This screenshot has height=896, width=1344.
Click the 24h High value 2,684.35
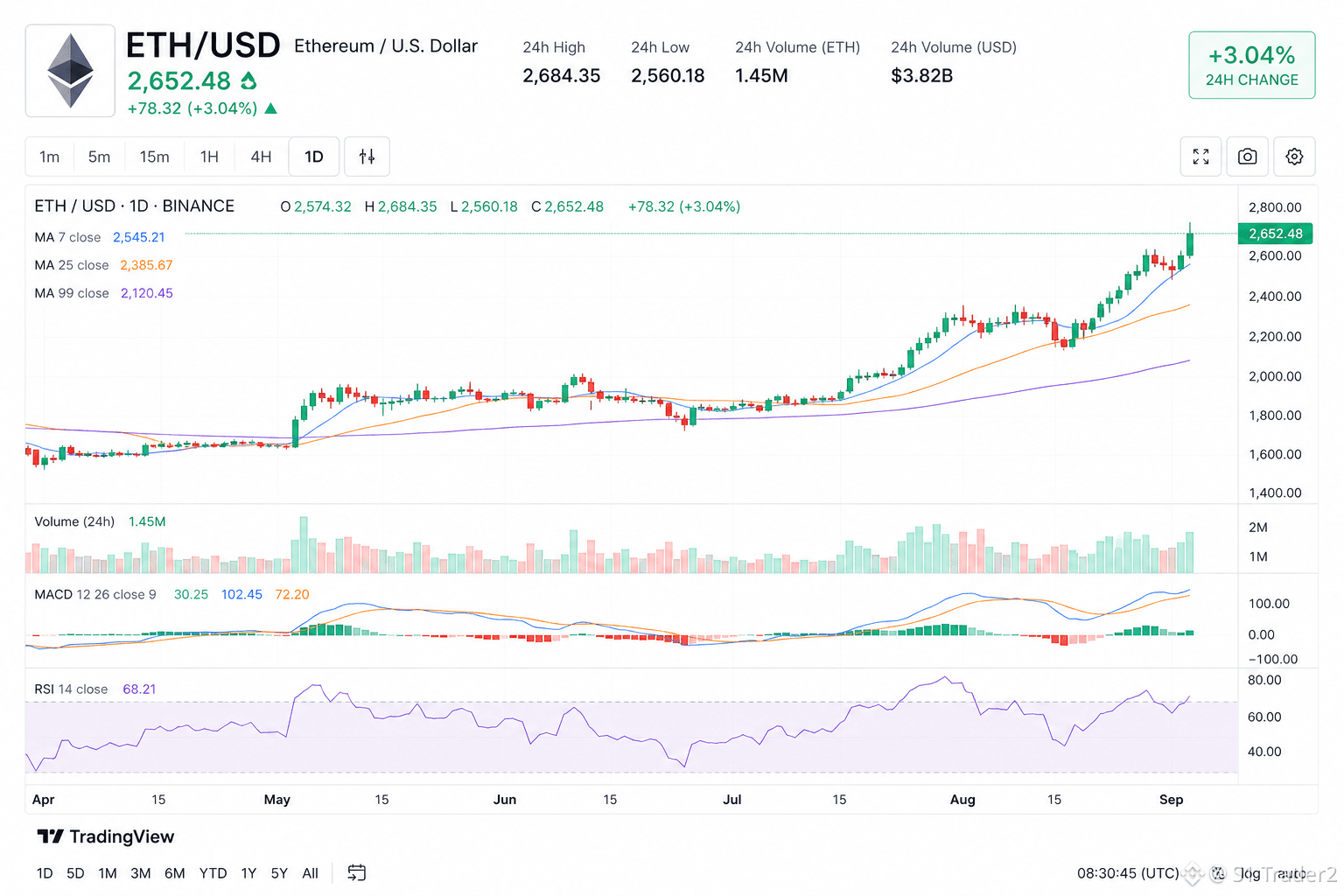(562, 76)
